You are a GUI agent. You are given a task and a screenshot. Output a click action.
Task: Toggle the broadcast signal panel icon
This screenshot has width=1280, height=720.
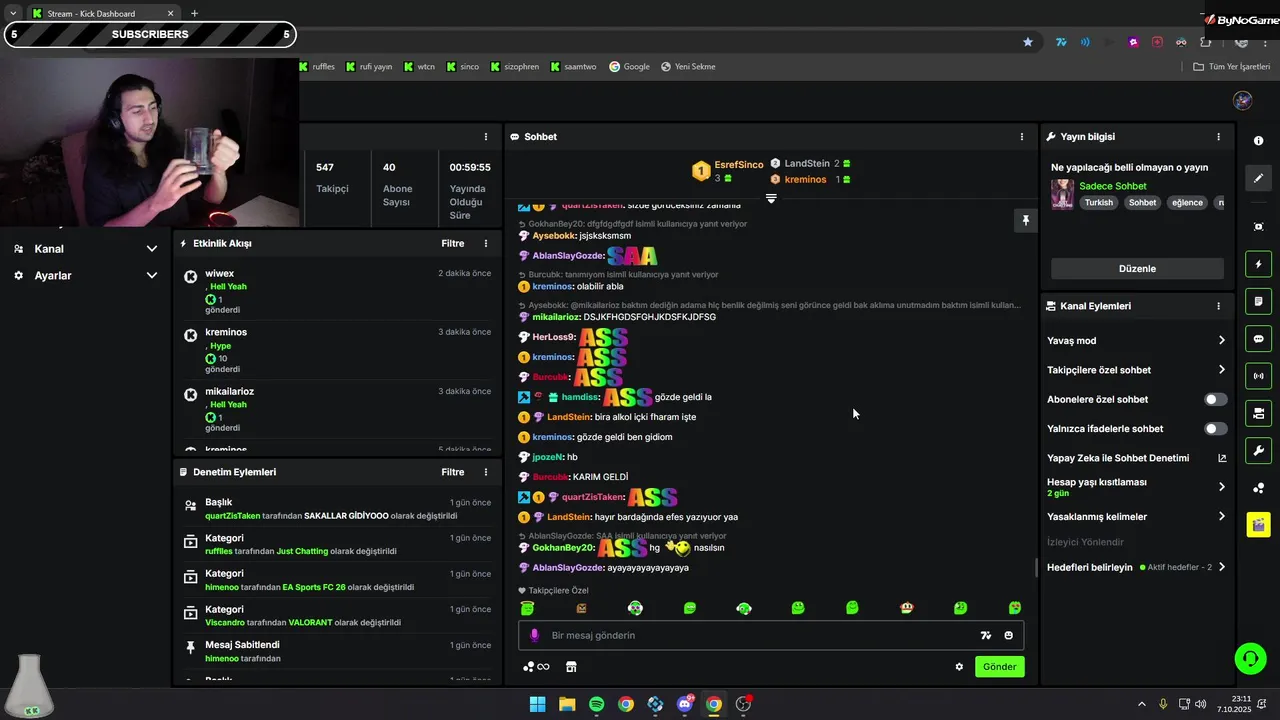pos(1258,376)
